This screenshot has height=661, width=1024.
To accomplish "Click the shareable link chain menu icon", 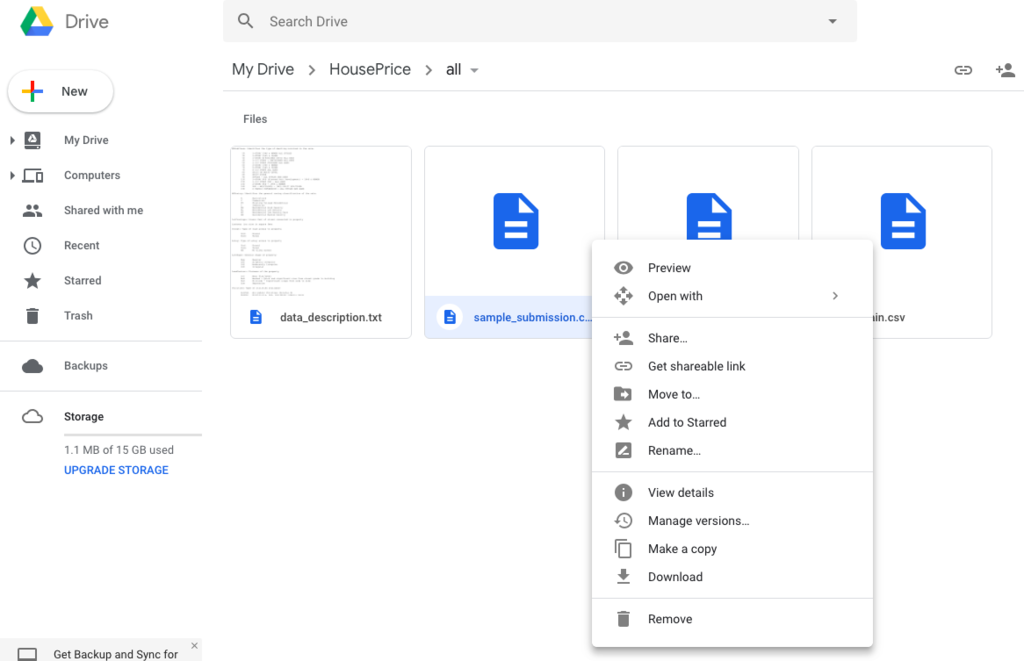I will pos(623,366).
